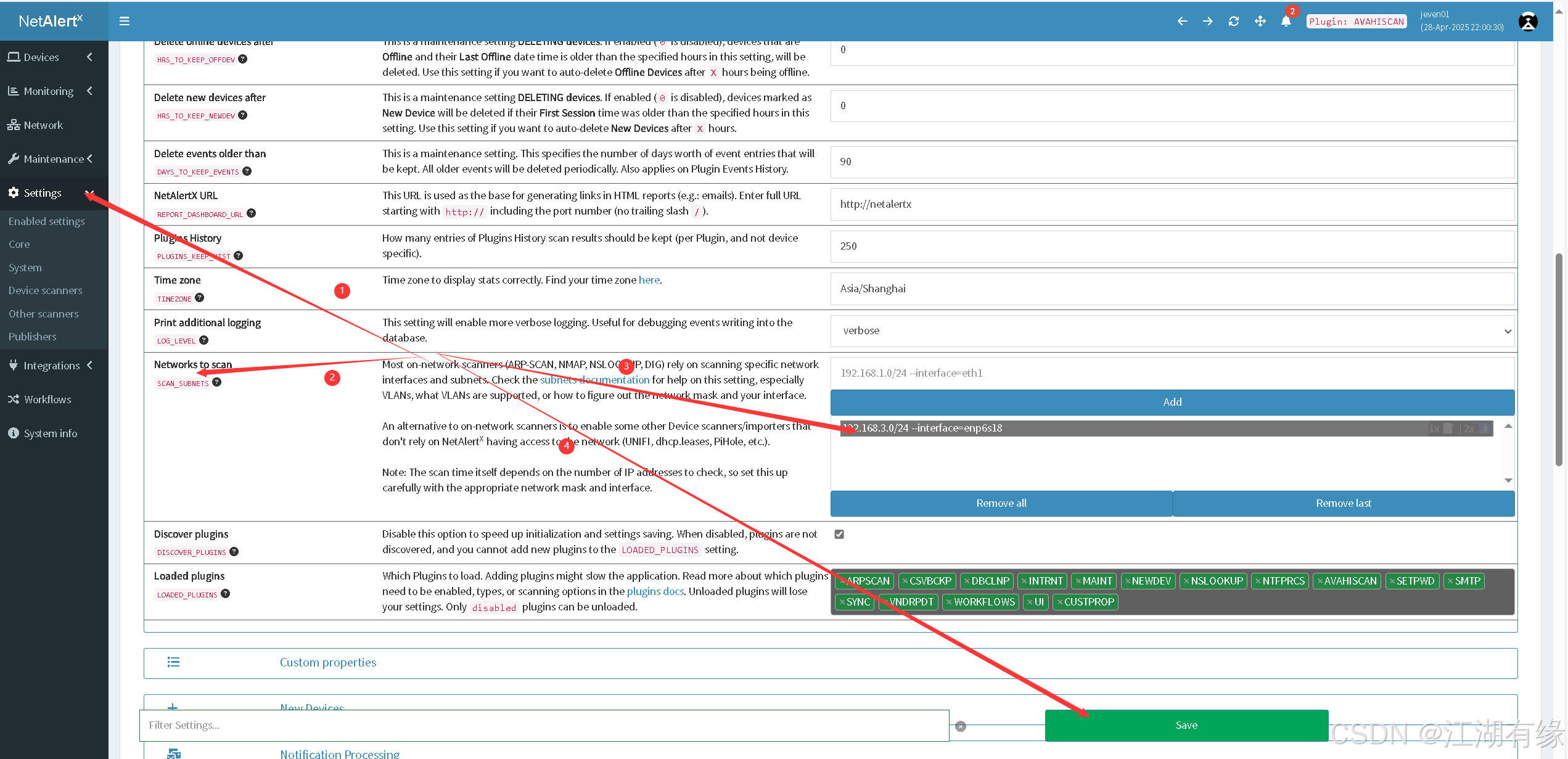Open help for PLUGINS_KEEP_HIST

[x=239, y=256]
